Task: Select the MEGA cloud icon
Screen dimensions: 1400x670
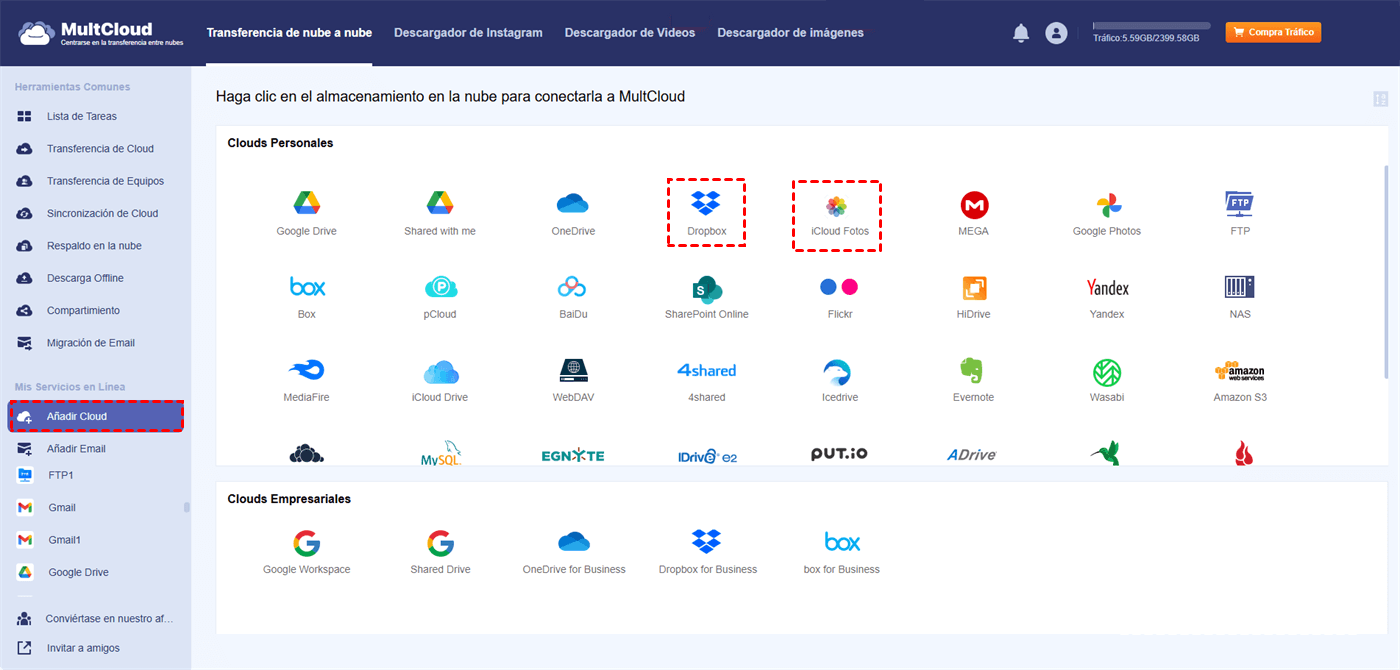Action: (x=974, y=205)
